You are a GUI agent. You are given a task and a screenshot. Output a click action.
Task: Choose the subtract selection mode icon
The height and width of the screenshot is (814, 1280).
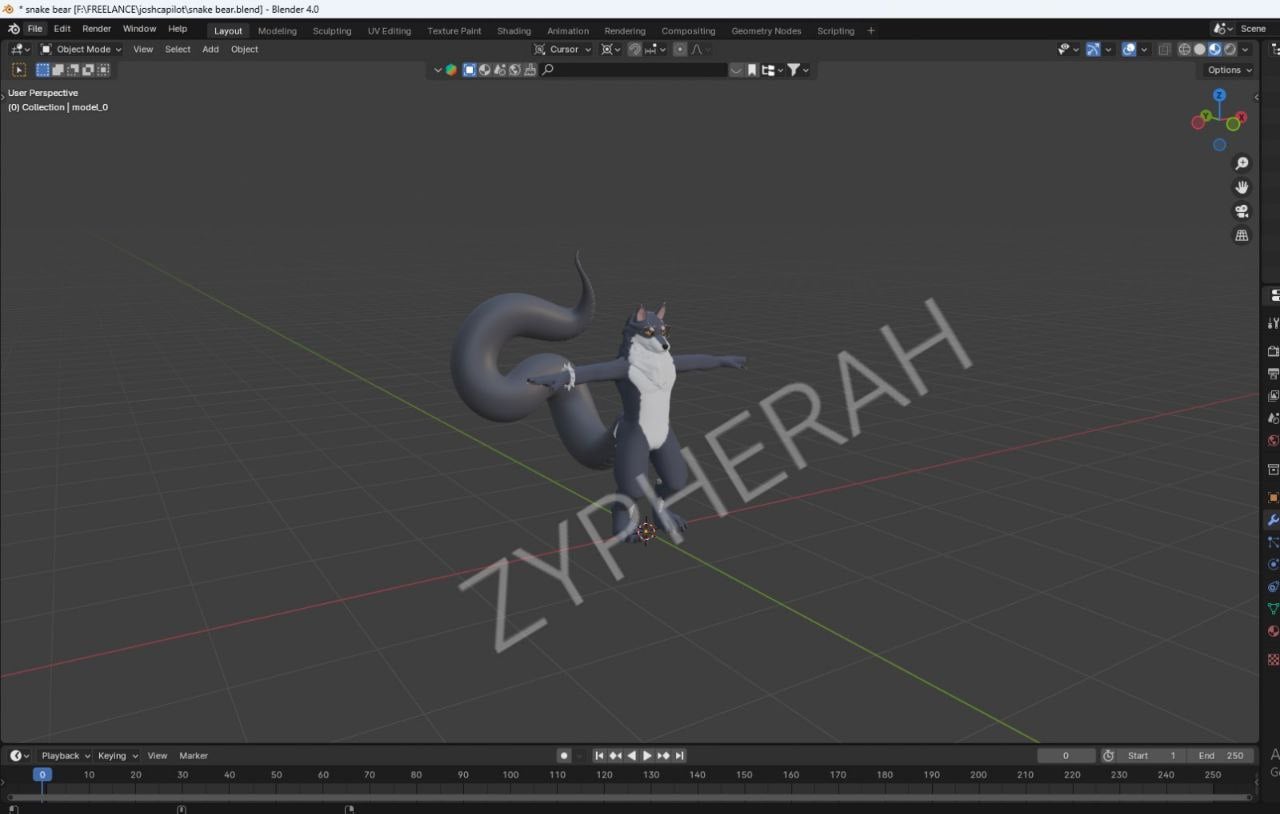pos(73,70)
